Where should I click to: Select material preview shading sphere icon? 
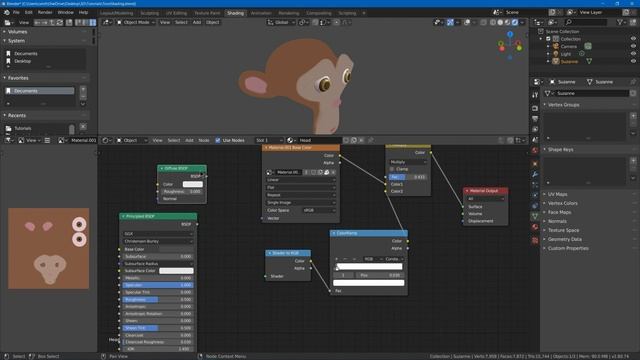(x=508, y=22)
